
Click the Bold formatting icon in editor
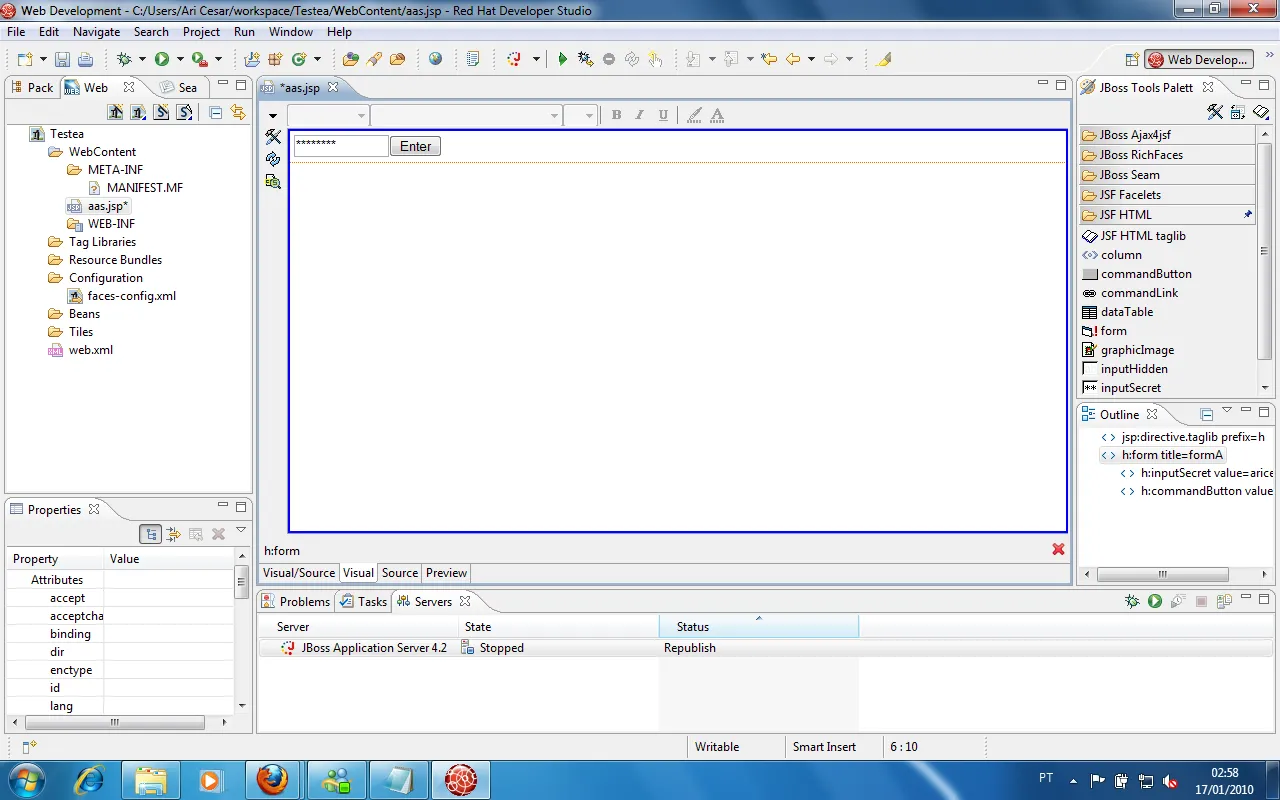pos(616,115)
